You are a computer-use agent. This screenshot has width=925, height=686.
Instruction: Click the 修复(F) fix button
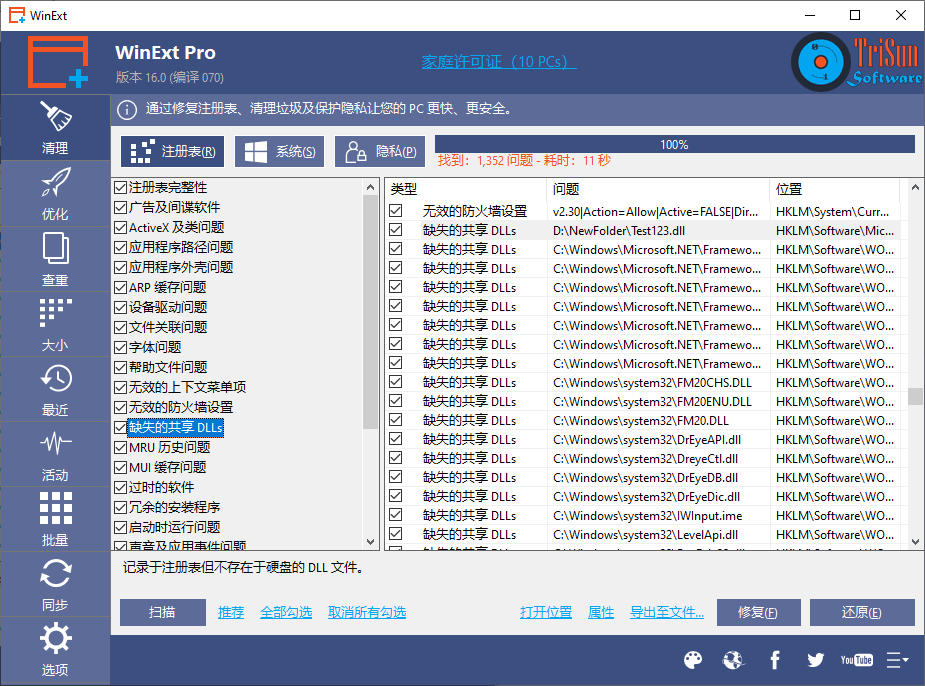coord(759,612)
